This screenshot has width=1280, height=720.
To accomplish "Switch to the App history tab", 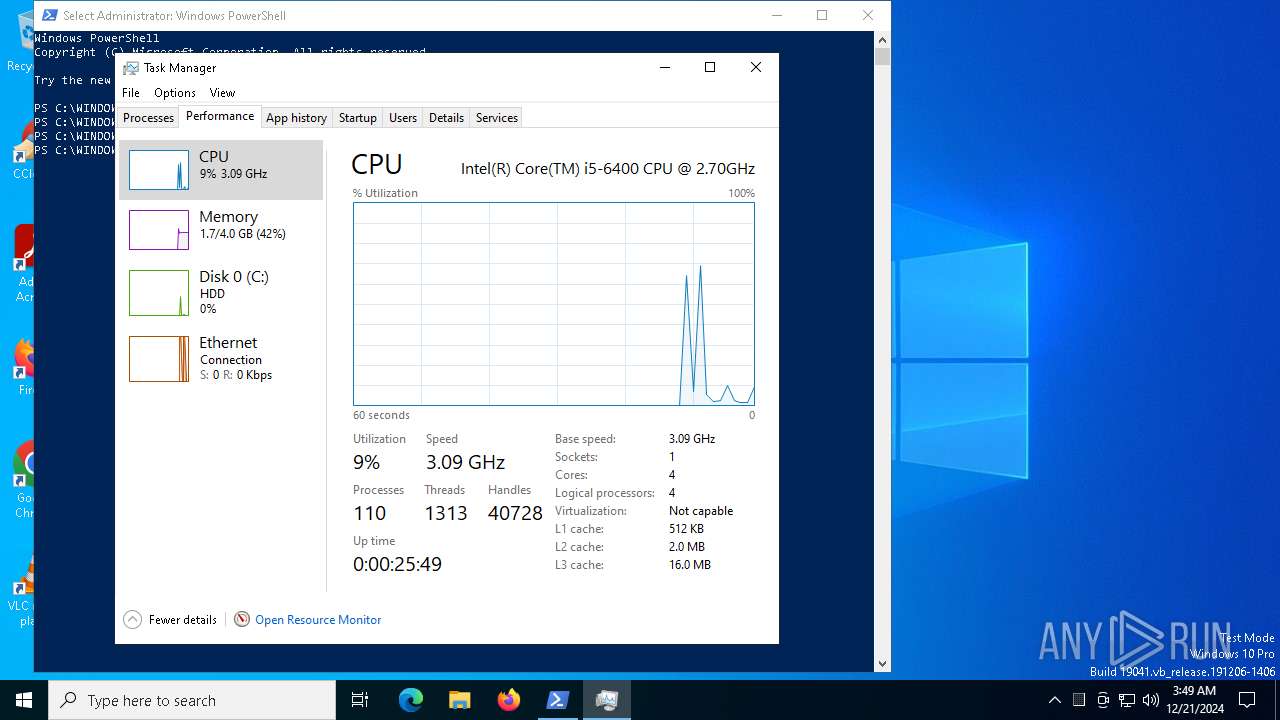I will pos(296,118).
